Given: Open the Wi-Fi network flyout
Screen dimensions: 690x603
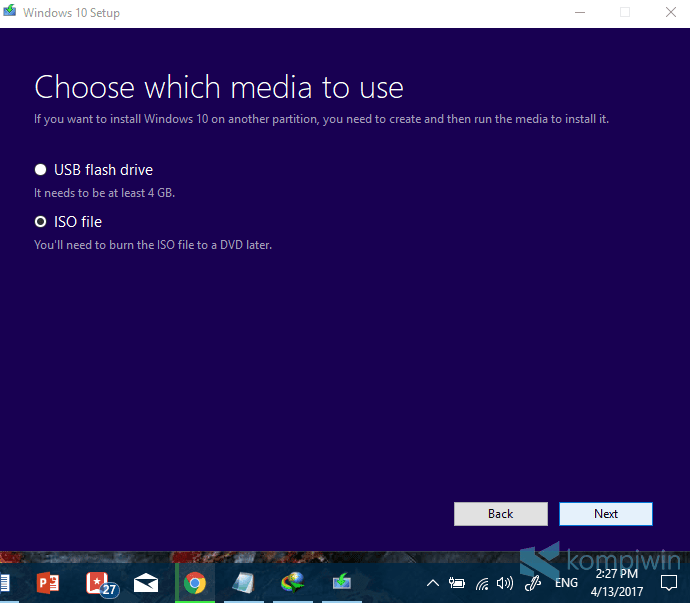Looking at the screenshot, I should tap(482, 584).
